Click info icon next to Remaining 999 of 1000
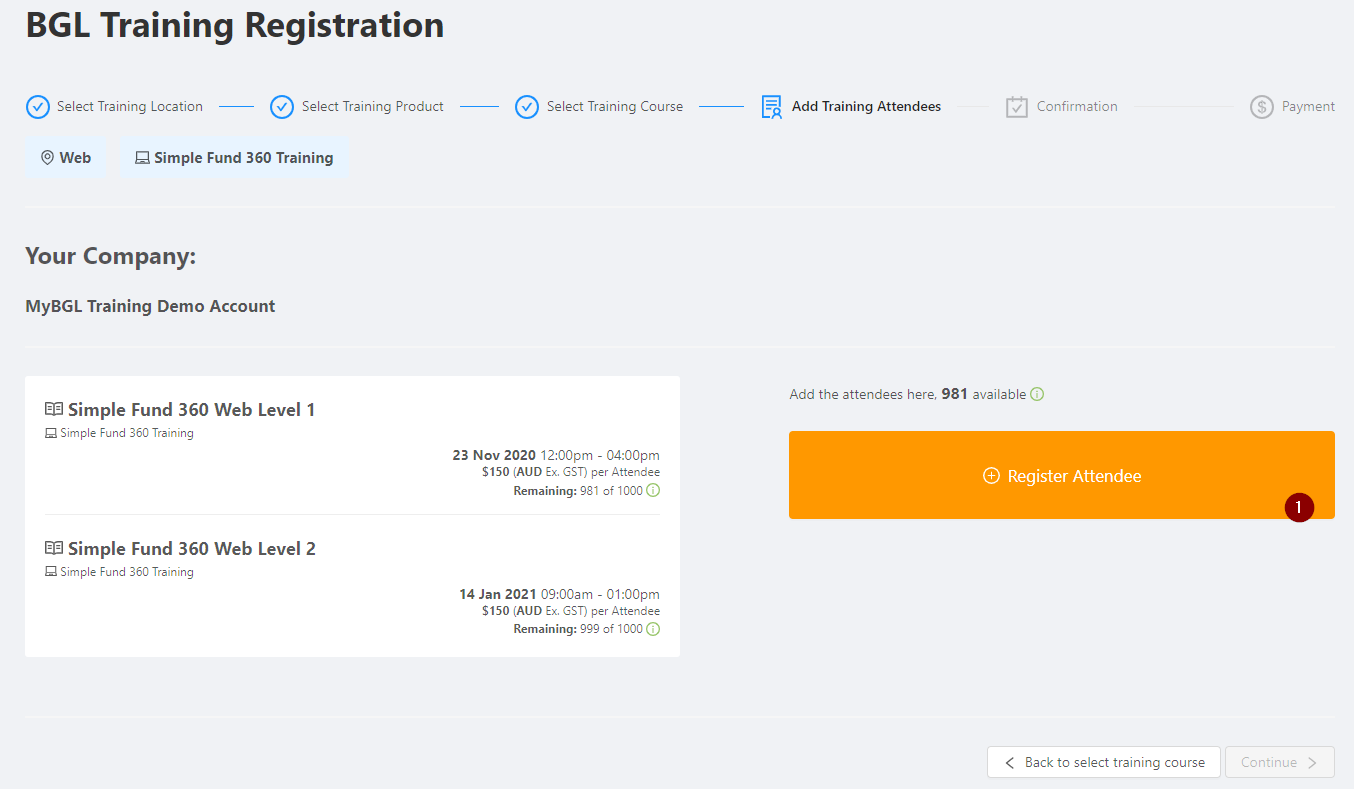 point(653,629)
